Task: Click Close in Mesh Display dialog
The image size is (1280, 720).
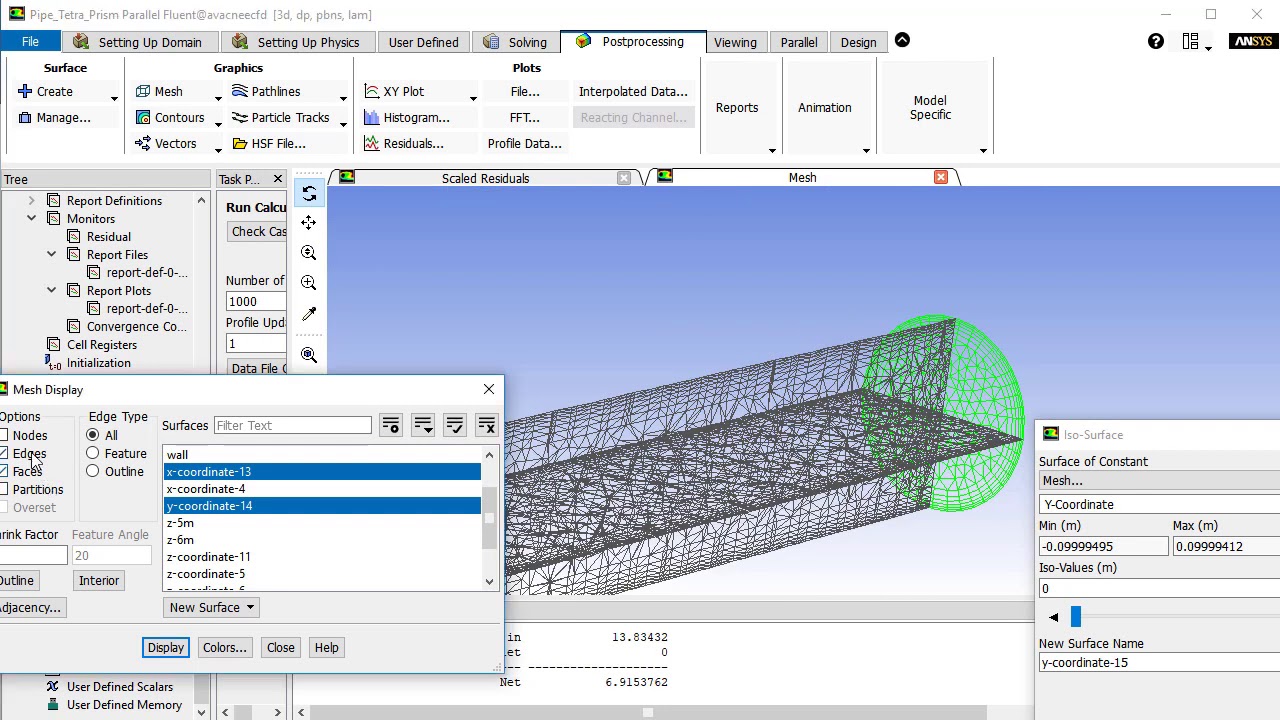Action: (281, 647)
